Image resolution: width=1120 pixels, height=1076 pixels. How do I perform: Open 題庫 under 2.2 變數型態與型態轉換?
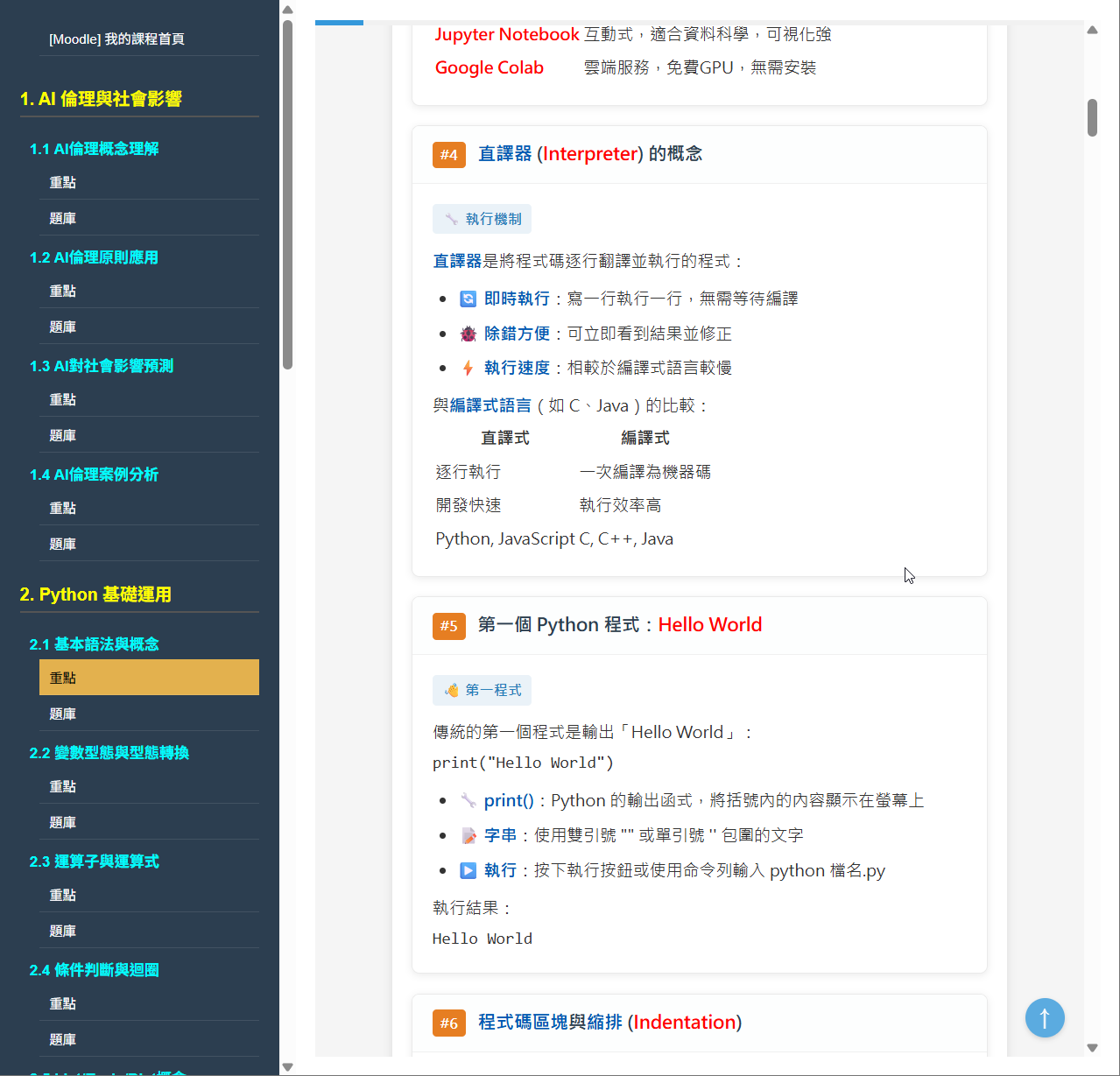click(149, 822)
